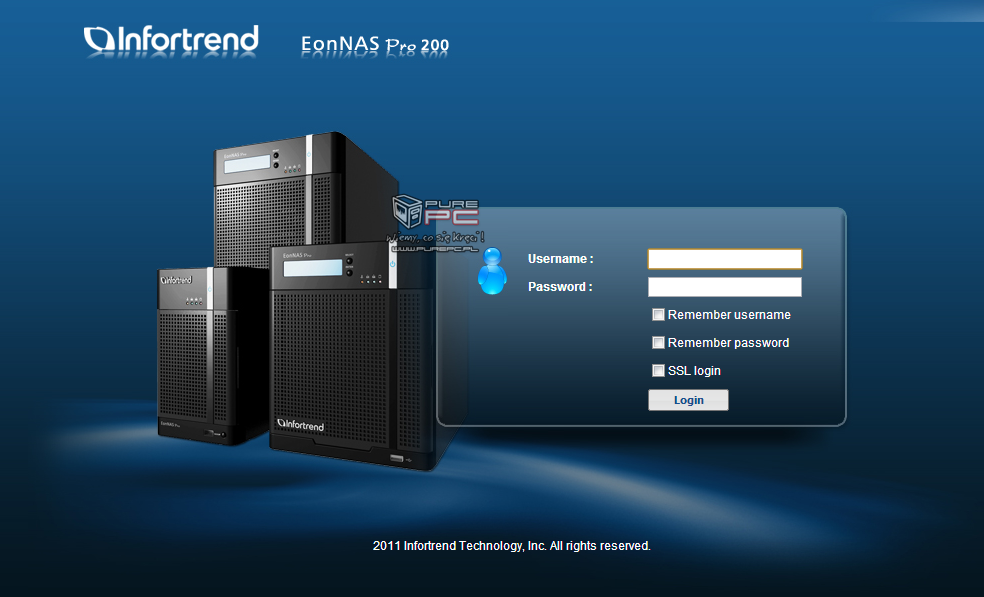Click the PurePC watermark logo
The width and height of the screenshot is (984, 597).
[437, 212]
